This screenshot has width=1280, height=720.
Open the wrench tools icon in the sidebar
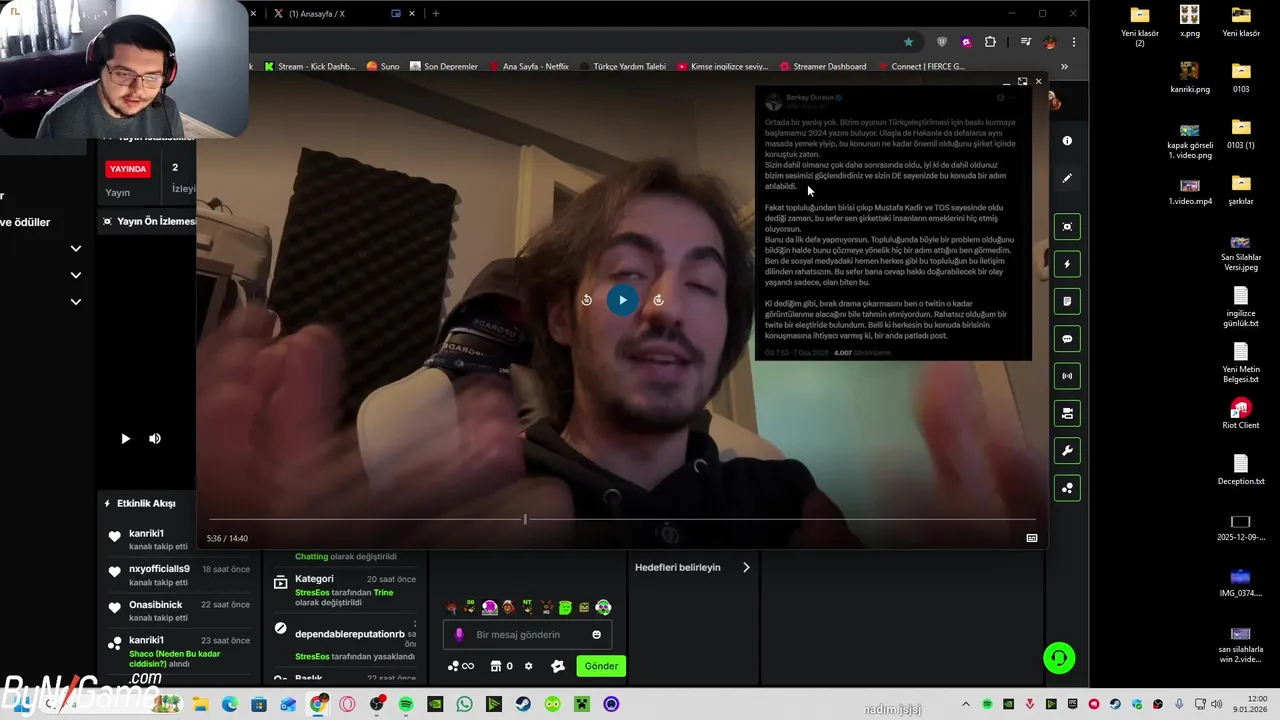1067,451
